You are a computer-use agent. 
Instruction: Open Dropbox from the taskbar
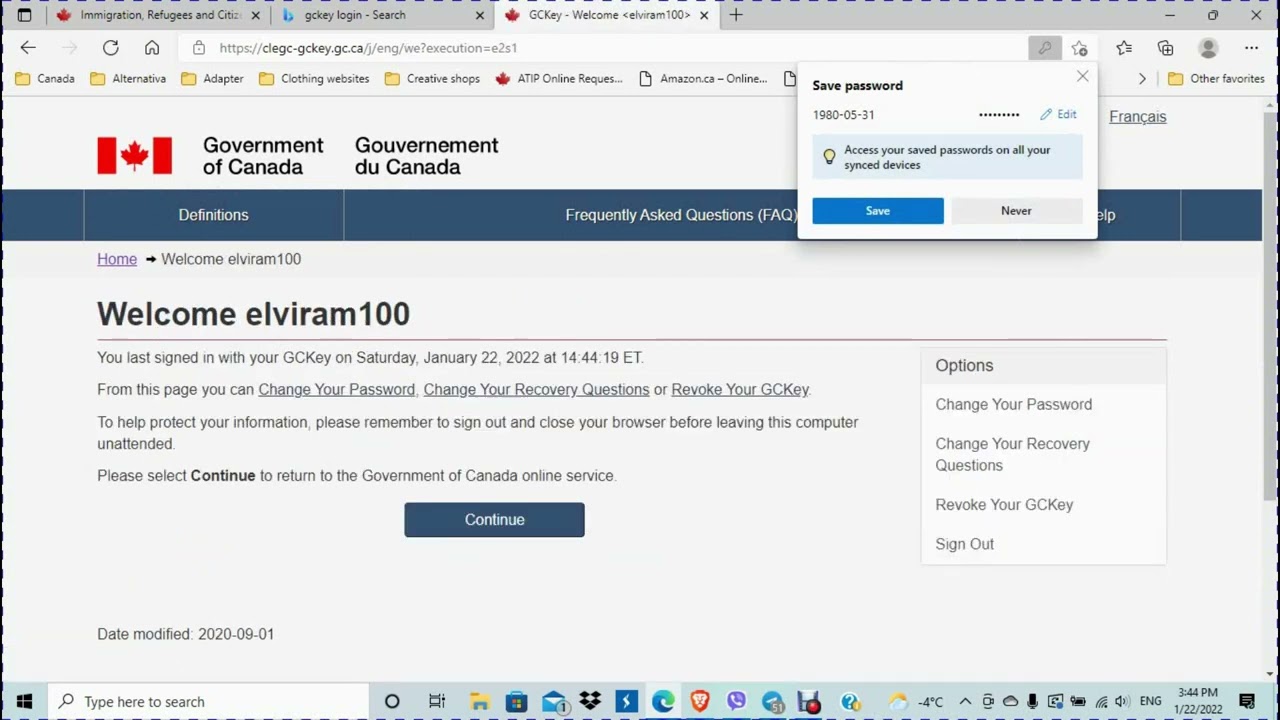point(590,701)
